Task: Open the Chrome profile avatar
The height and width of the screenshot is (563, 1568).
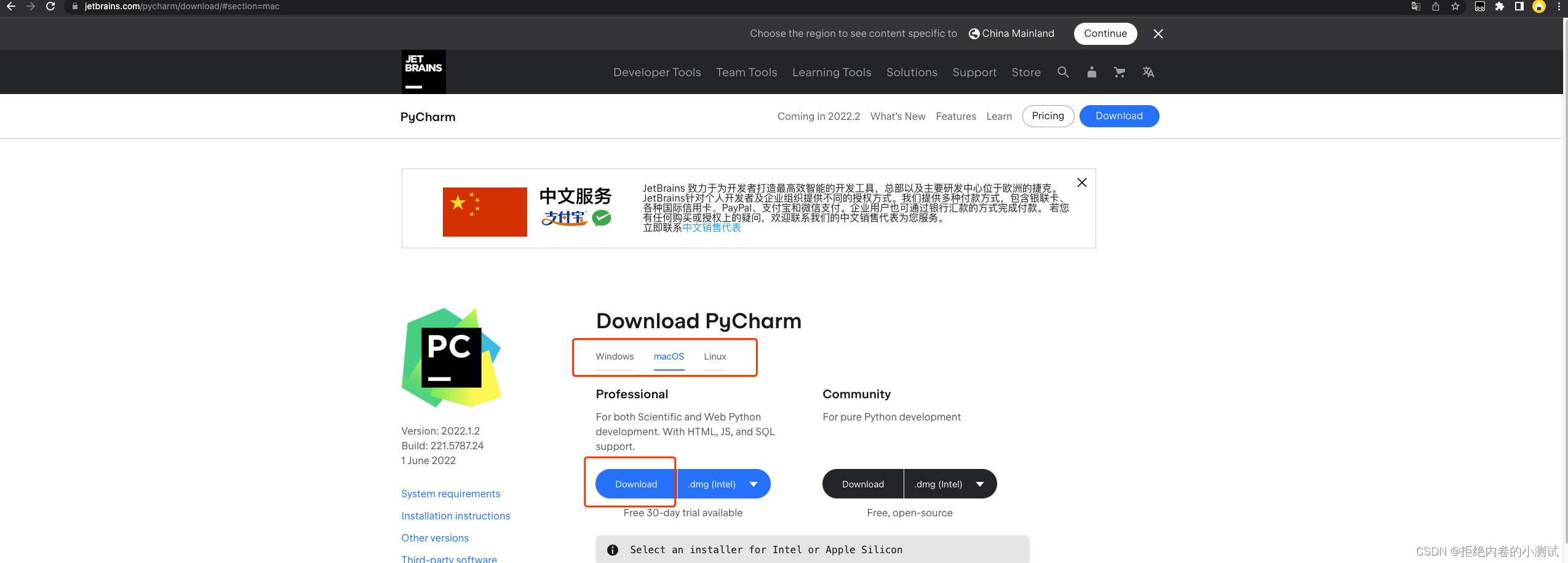Action: [x=1539, y=6]
